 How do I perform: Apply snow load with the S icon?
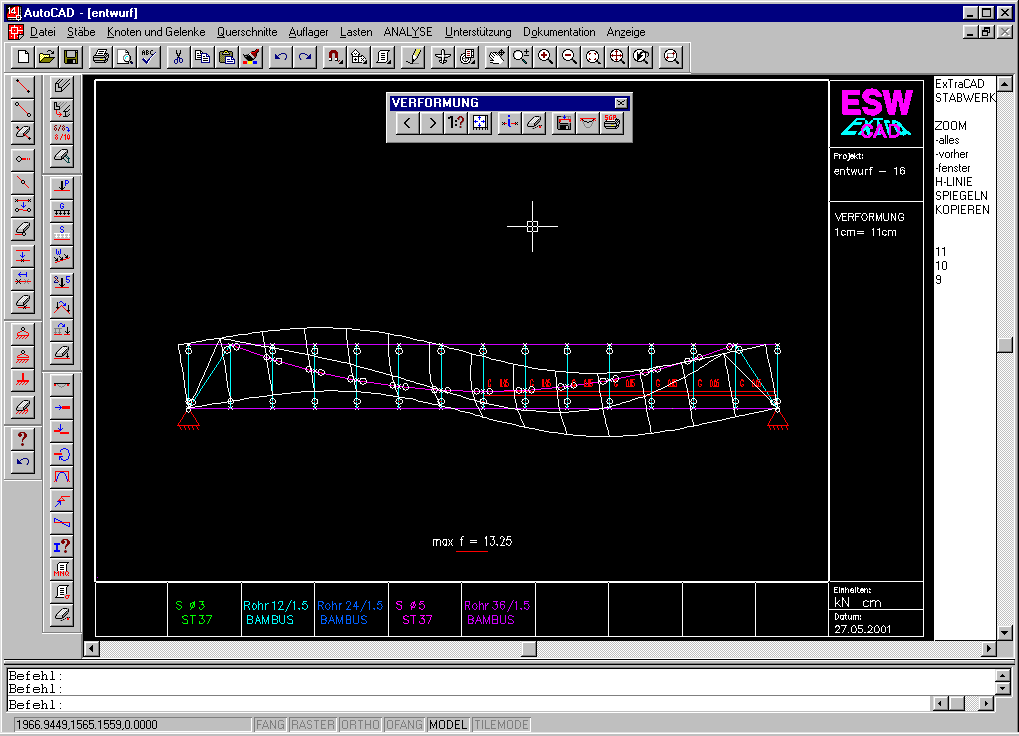pos(62,233)
